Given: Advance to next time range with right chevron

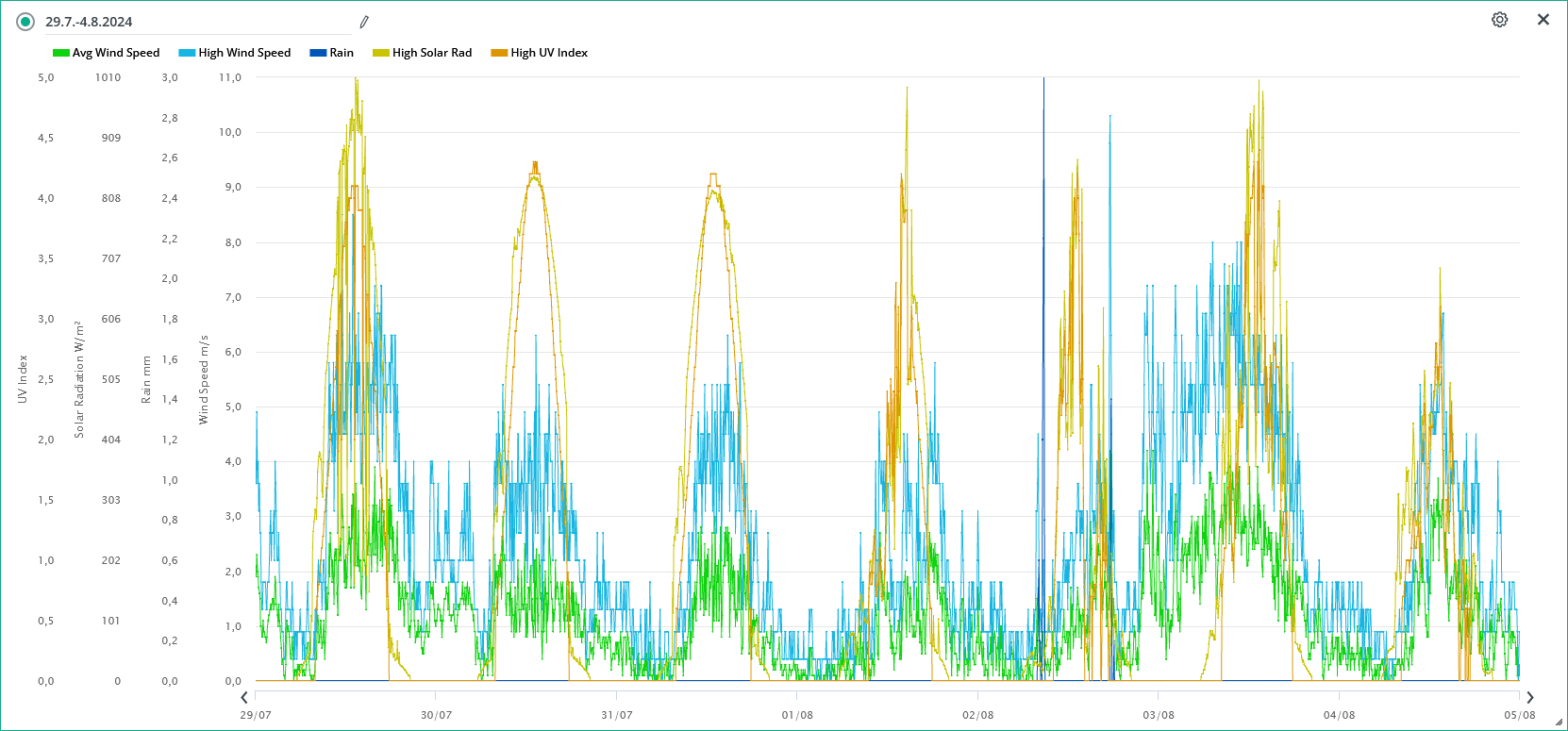Looking at the screenshot, I should click(x=1530, y=698).
